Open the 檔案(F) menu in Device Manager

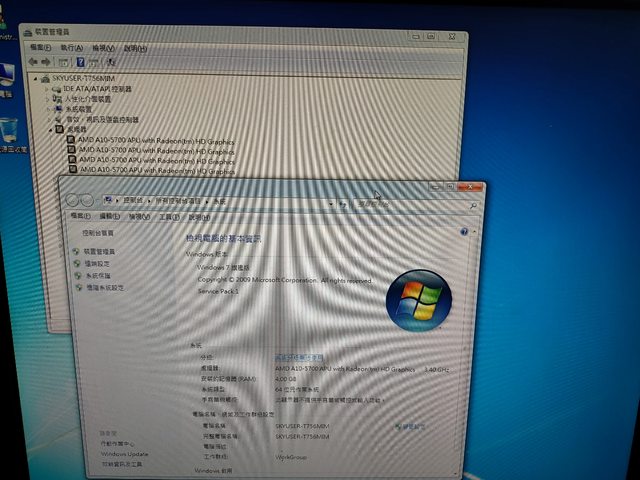(x=41, y=47)
